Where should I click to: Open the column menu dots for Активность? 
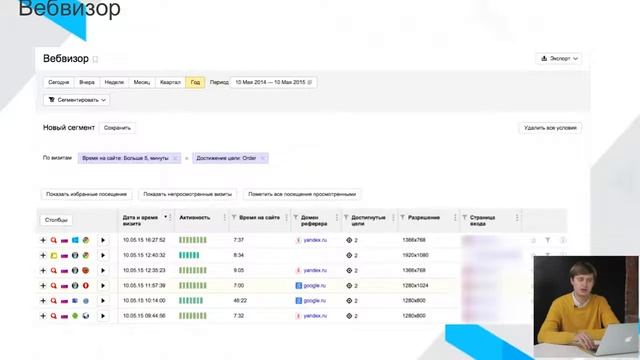224,218
